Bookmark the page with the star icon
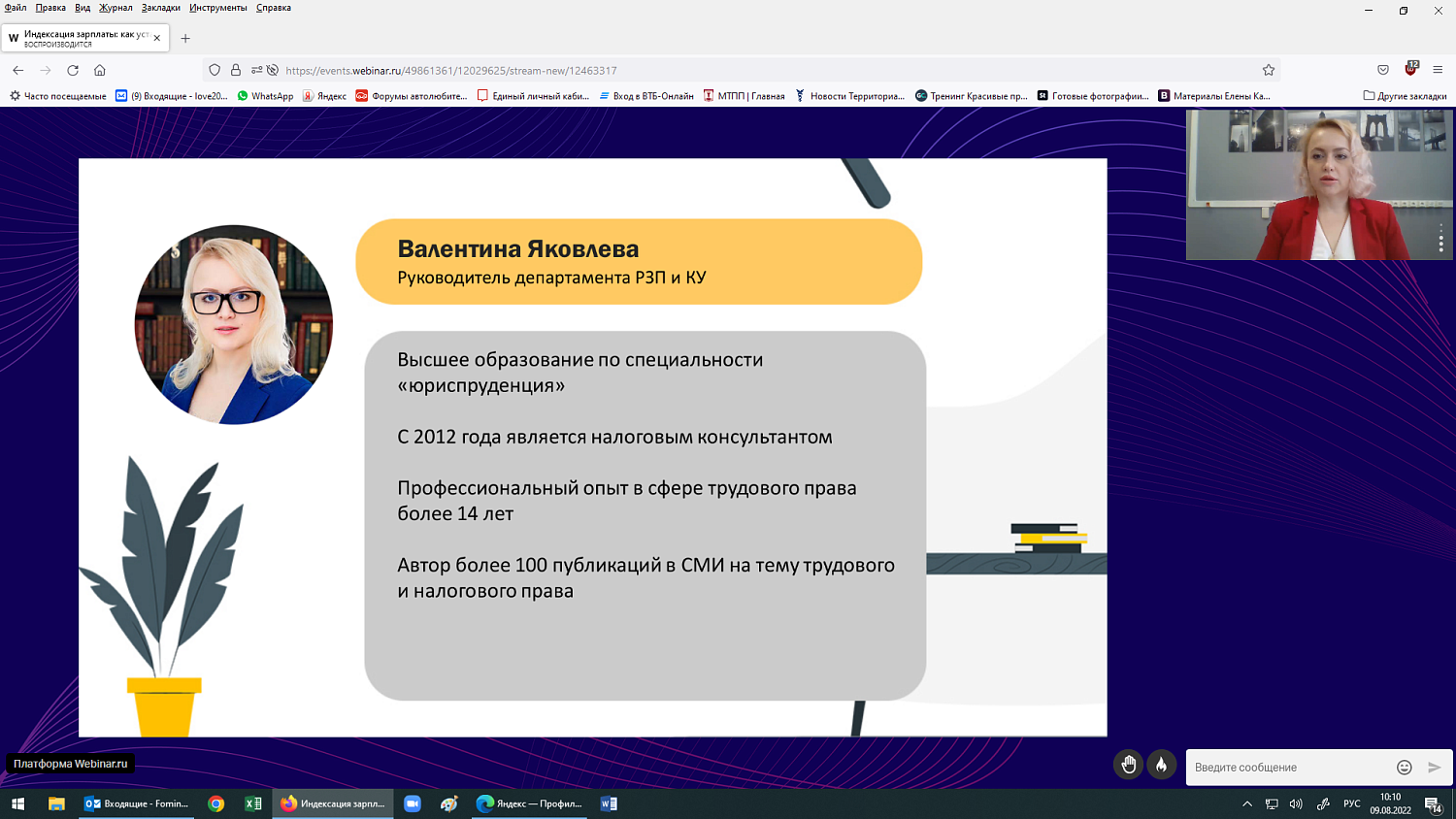This screenshot has width=1456, height=819. [1270, 70]
